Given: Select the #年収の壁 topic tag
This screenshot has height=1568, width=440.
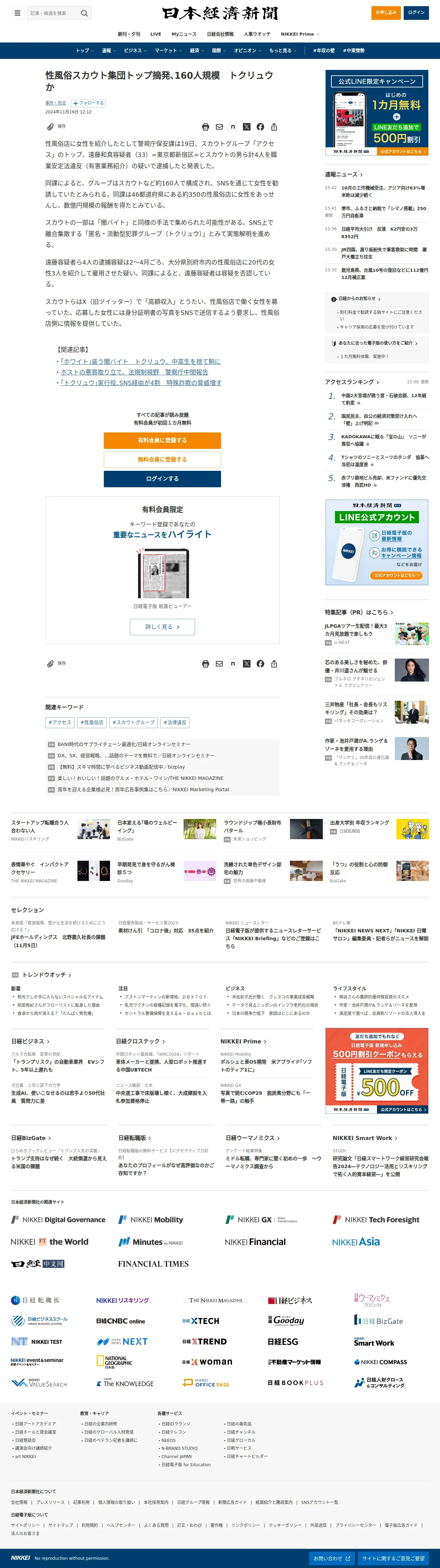Looking at the screenshot, I should tap(324, 50).
